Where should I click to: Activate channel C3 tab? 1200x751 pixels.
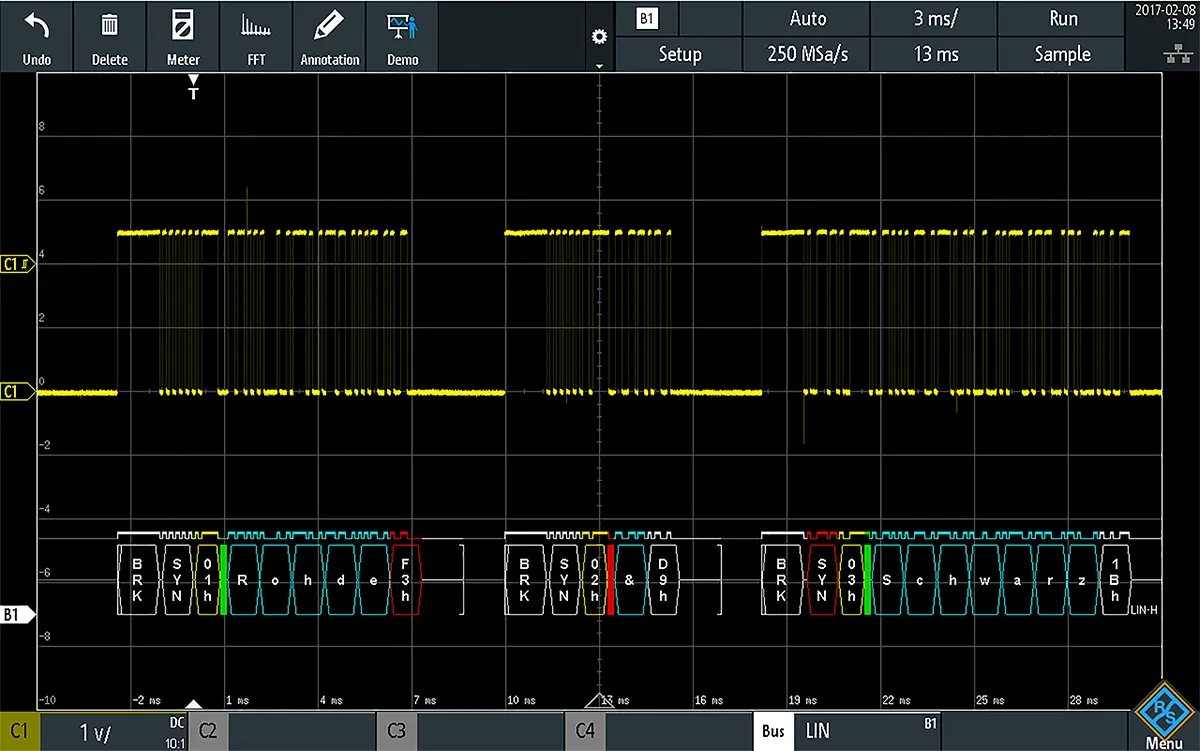click(396, 732)
